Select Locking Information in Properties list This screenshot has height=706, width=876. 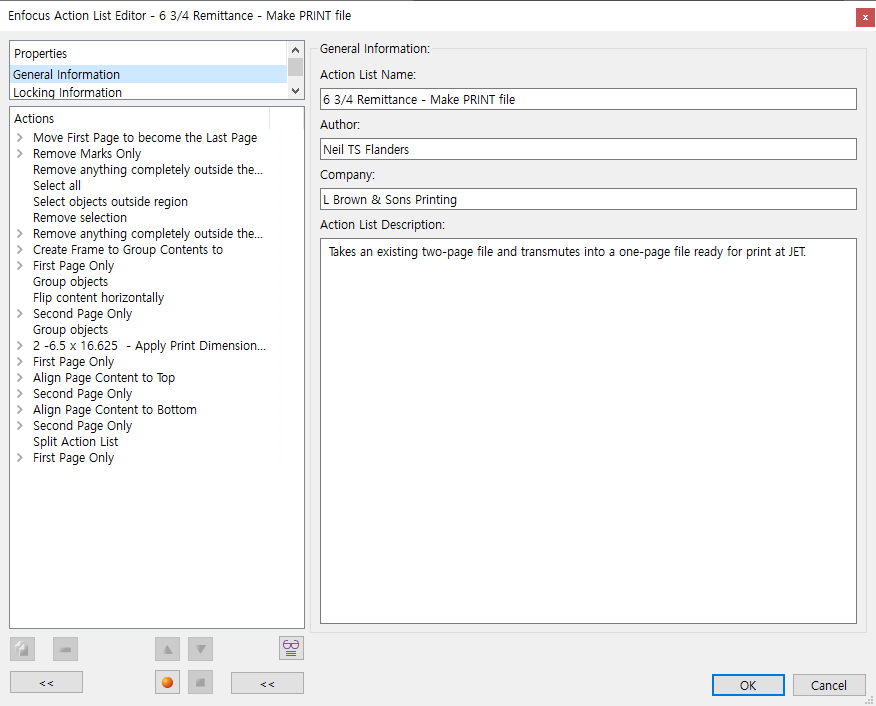[68, 93]
